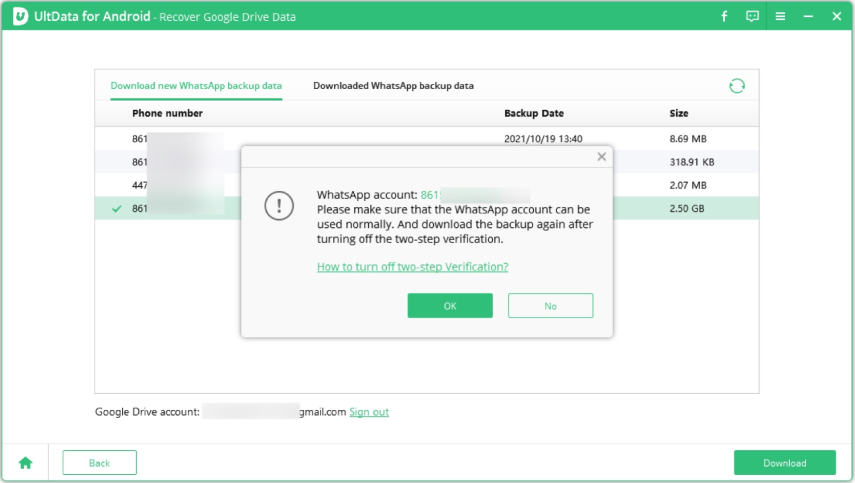
Task: Select the 2.07 MB backup row
Action: [x=426, y=185]
